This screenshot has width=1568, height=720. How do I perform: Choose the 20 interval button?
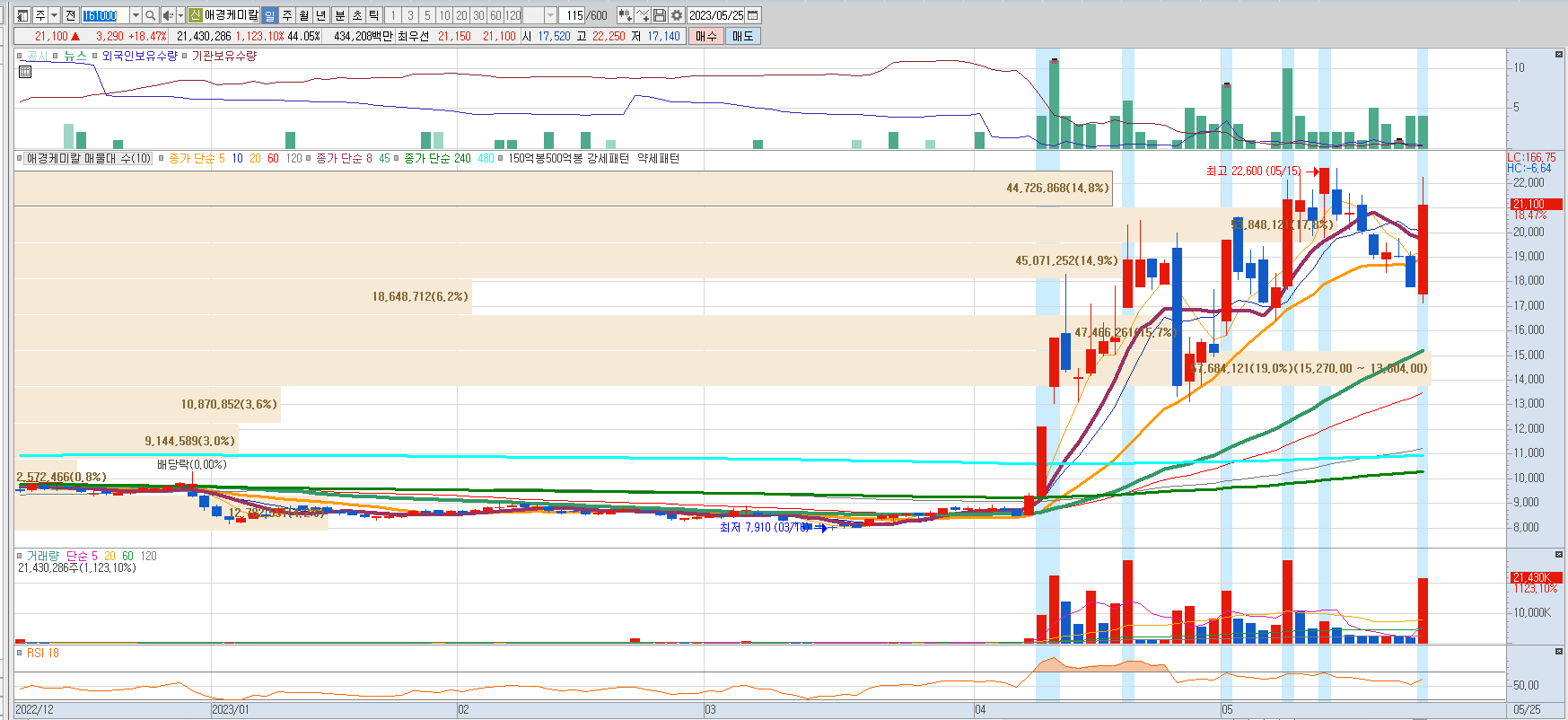coord(461,15)
